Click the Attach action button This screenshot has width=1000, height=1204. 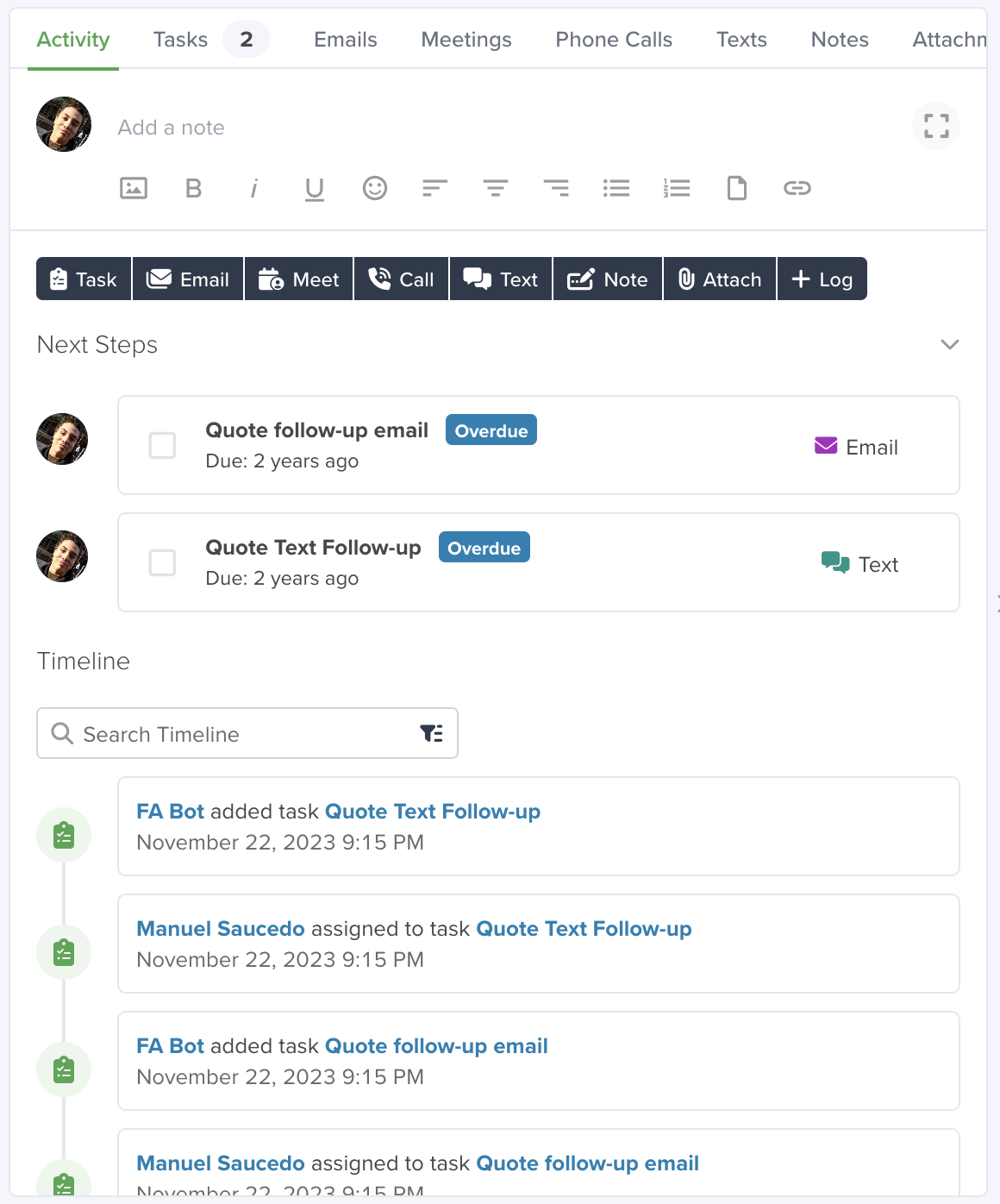[x=720, y=279]
